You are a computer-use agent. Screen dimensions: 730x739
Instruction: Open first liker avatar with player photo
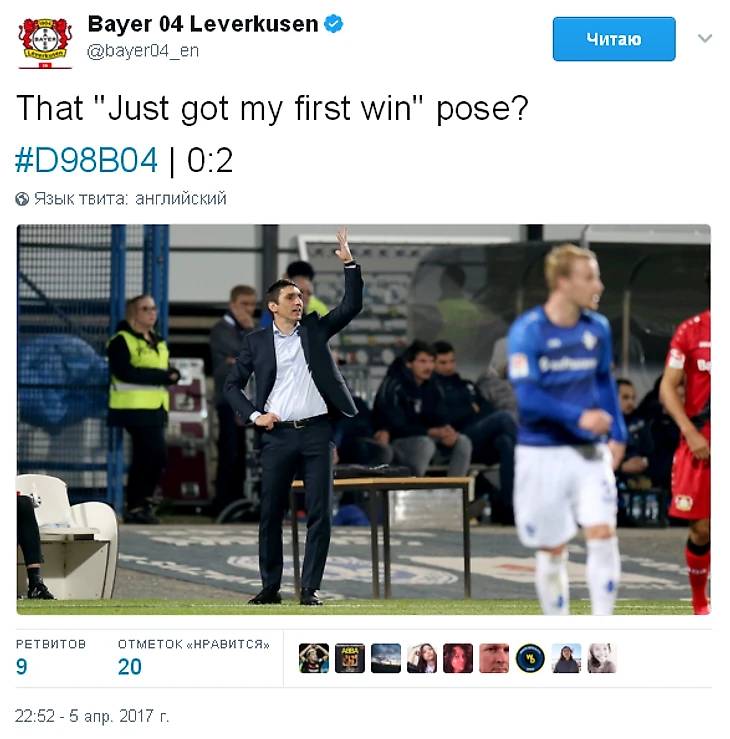[x=314, y=658]
